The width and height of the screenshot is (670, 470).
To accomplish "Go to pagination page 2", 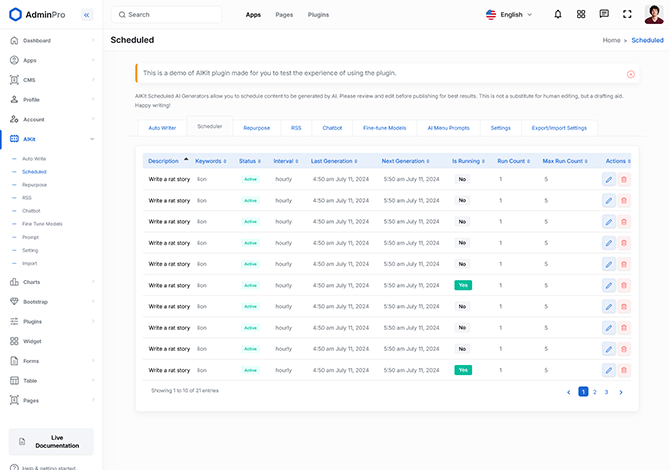I will pos(594,392).
